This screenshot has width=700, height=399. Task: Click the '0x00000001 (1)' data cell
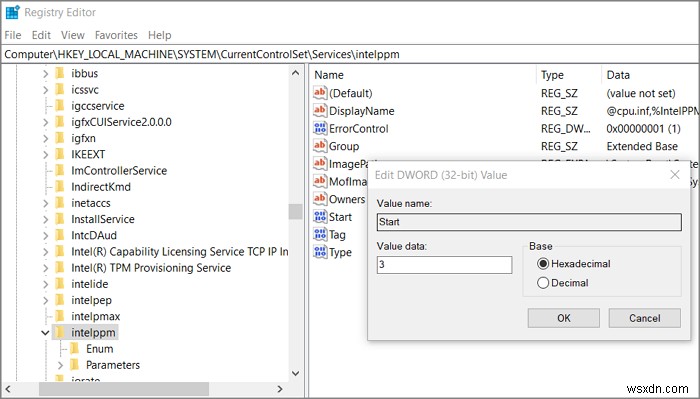643,129
